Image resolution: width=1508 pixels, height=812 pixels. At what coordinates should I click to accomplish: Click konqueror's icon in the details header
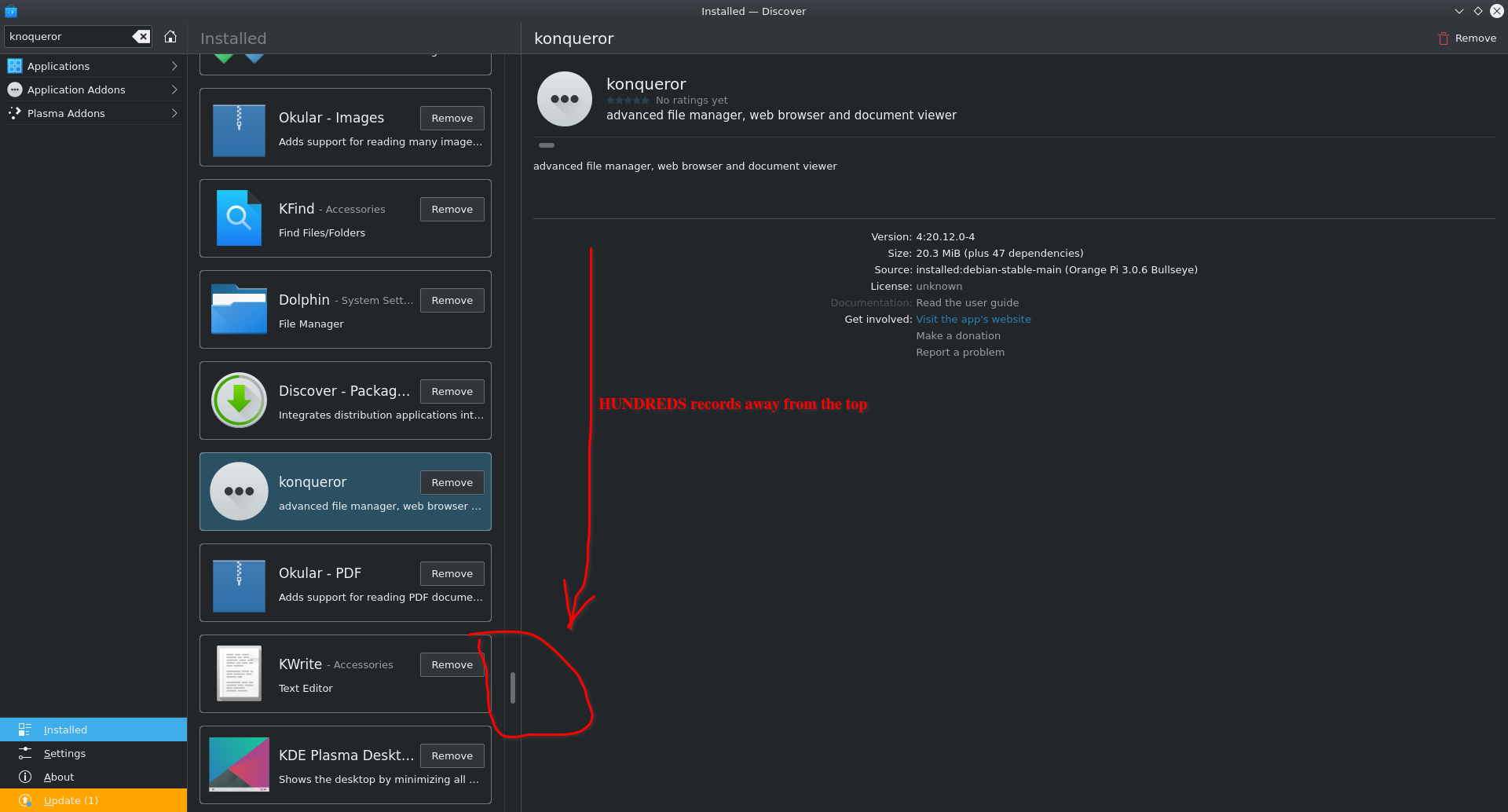click(564, 98)
